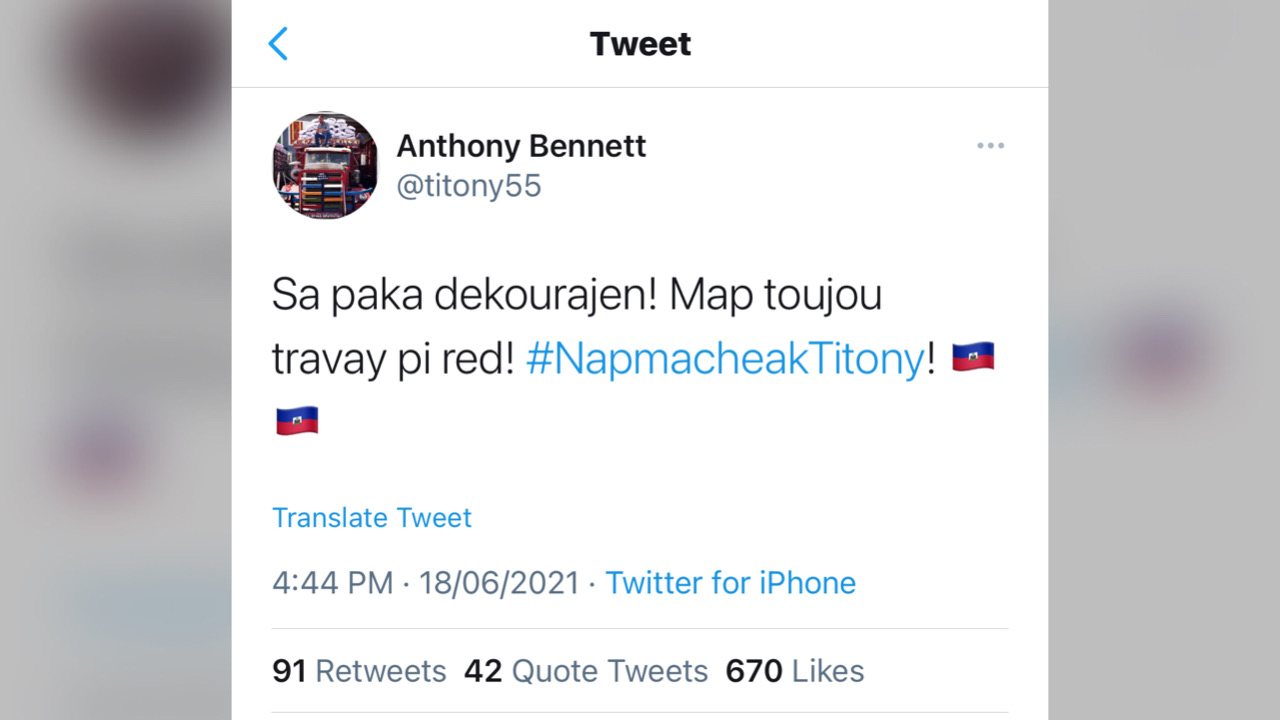Click the first Haiti flag emoji
The width and height of the screenshot is (1280, 720).
point(972,357)
